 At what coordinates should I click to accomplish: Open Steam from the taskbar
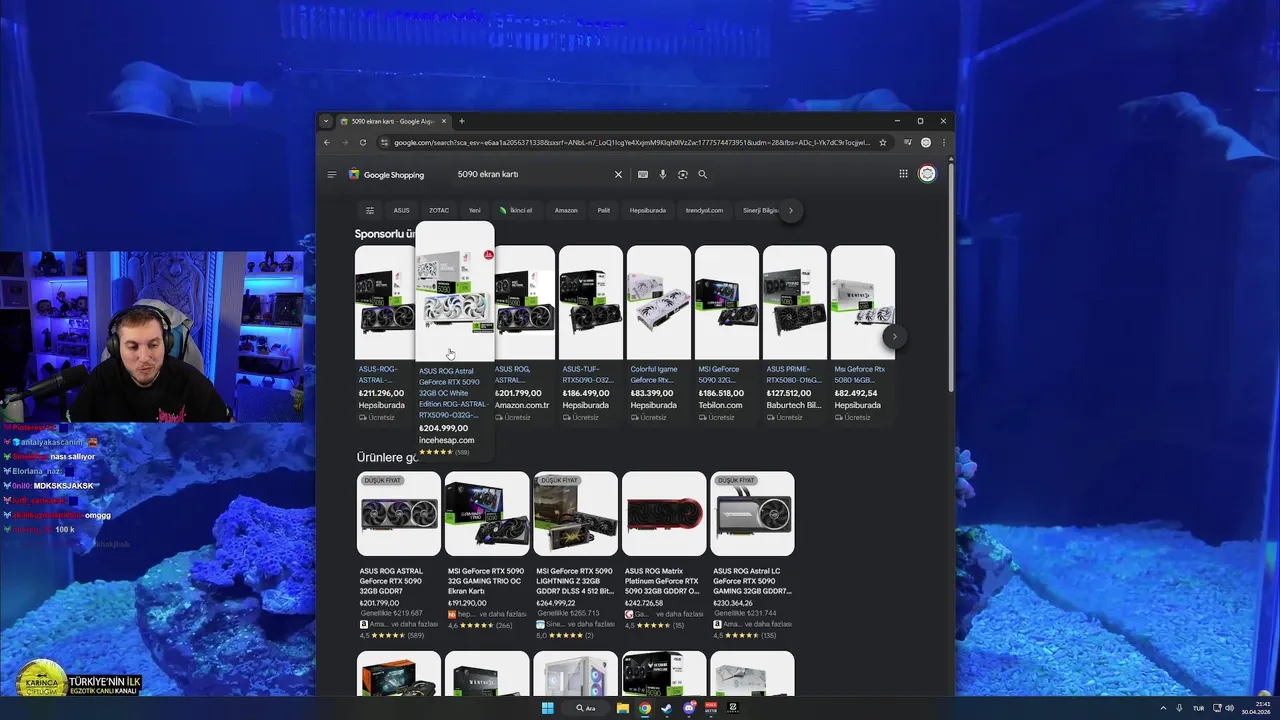[667, 708]
